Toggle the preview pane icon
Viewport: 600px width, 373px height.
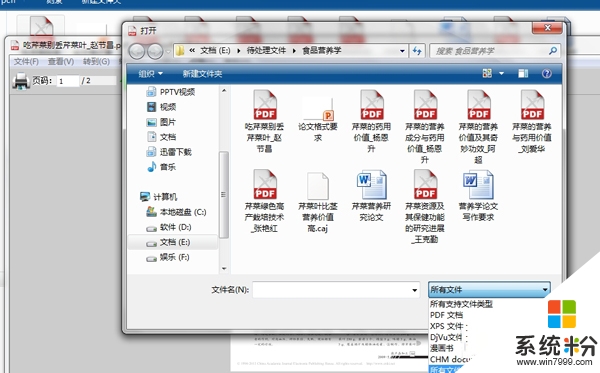click(523, 73)
